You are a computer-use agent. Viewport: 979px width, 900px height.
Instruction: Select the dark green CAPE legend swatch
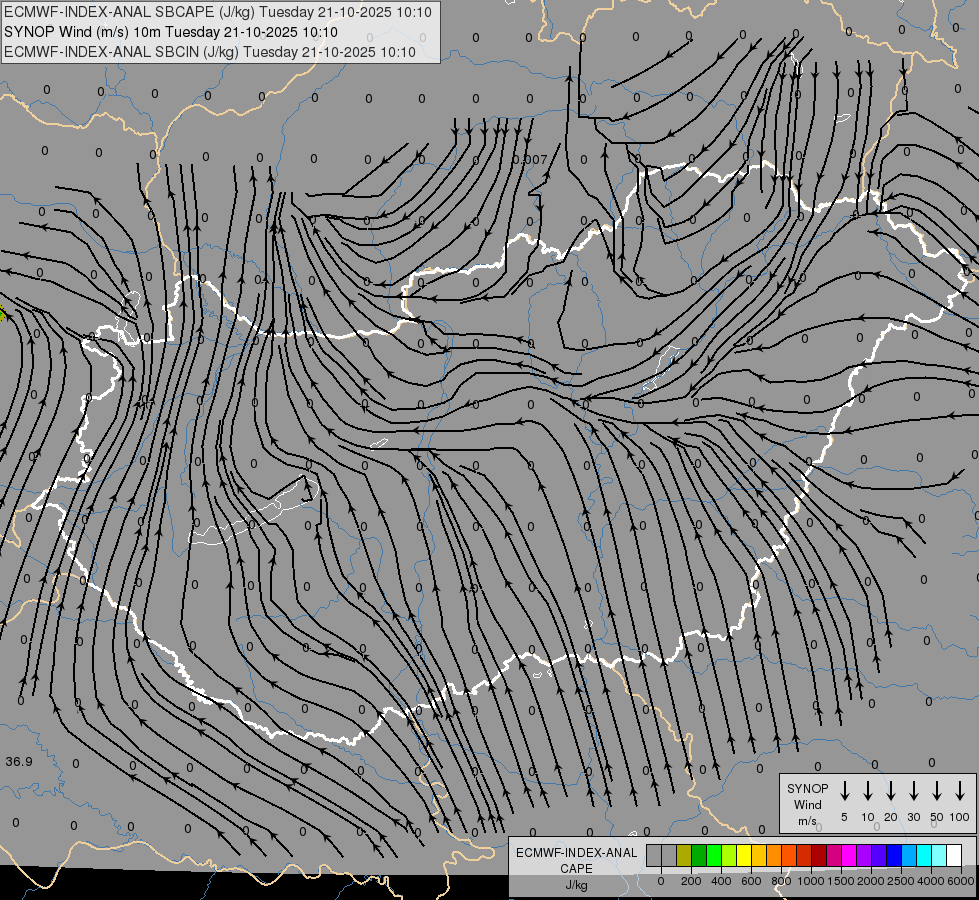(x=699, y=855)
